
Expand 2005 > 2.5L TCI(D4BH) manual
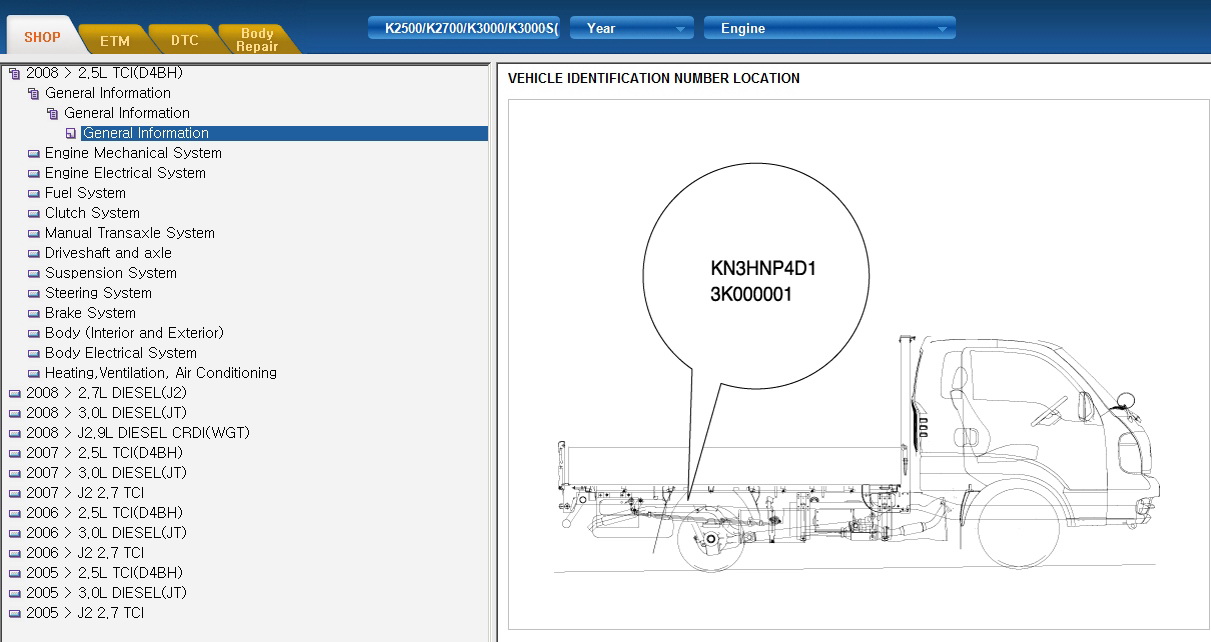104,573
